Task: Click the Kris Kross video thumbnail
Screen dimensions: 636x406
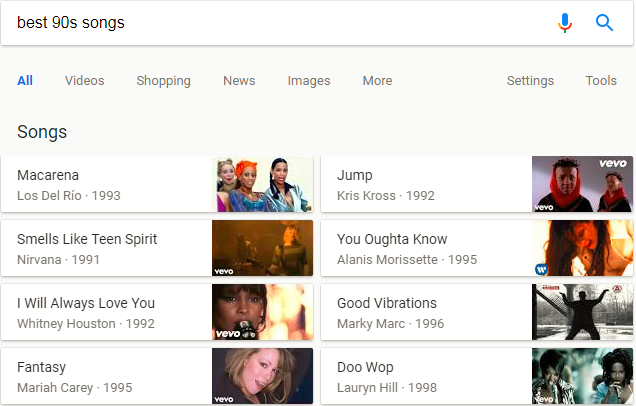Action: (582, 184)
